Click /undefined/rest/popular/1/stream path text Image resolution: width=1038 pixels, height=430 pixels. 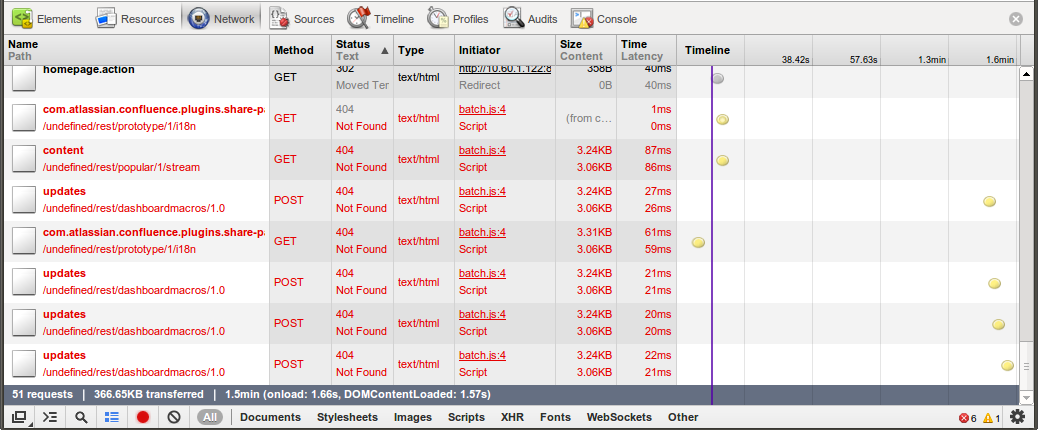pyautogui.click(x=121, y=167)
